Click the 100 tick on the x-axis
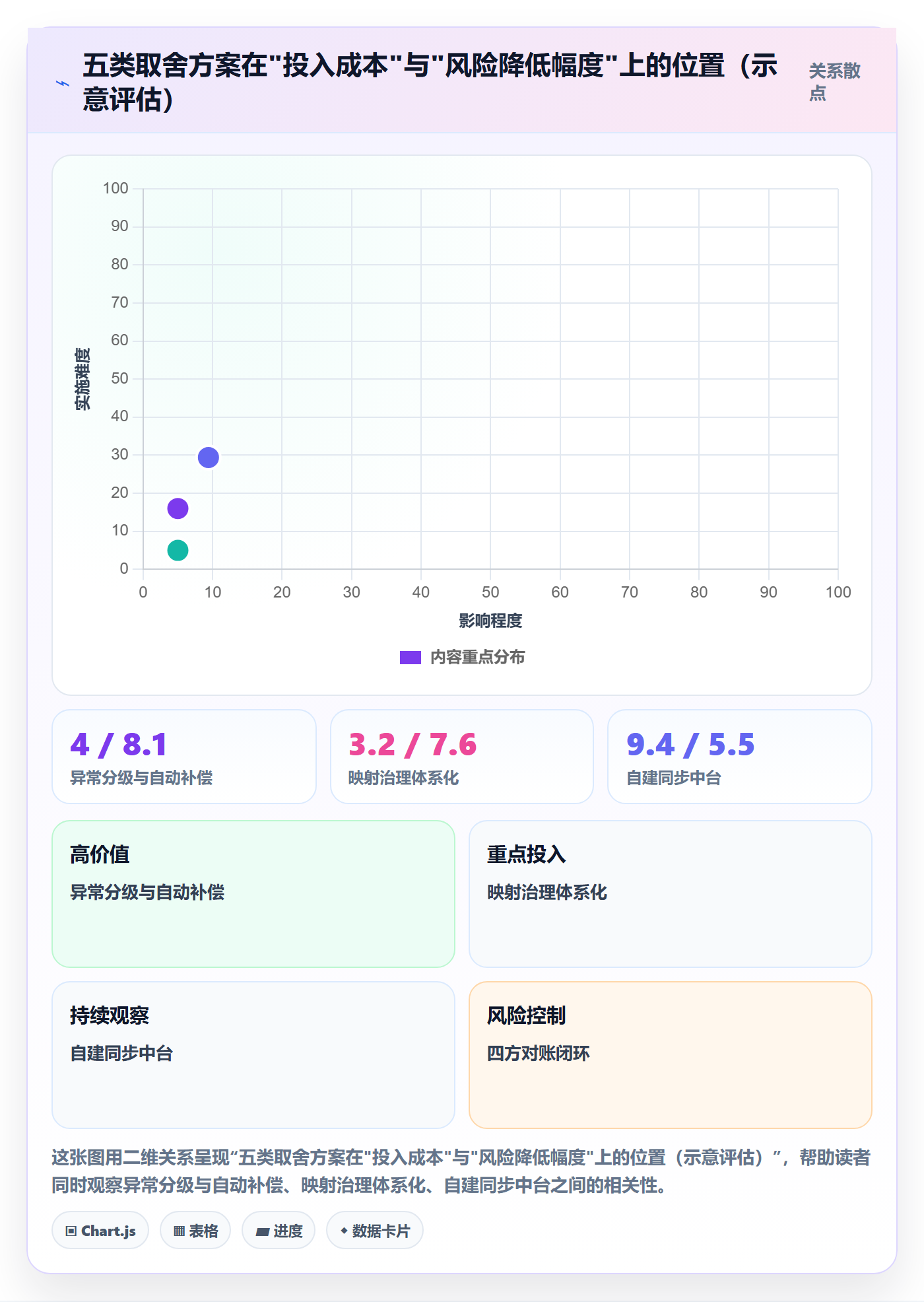Viewport: 924px width, 1302px height. coord(838,592)
